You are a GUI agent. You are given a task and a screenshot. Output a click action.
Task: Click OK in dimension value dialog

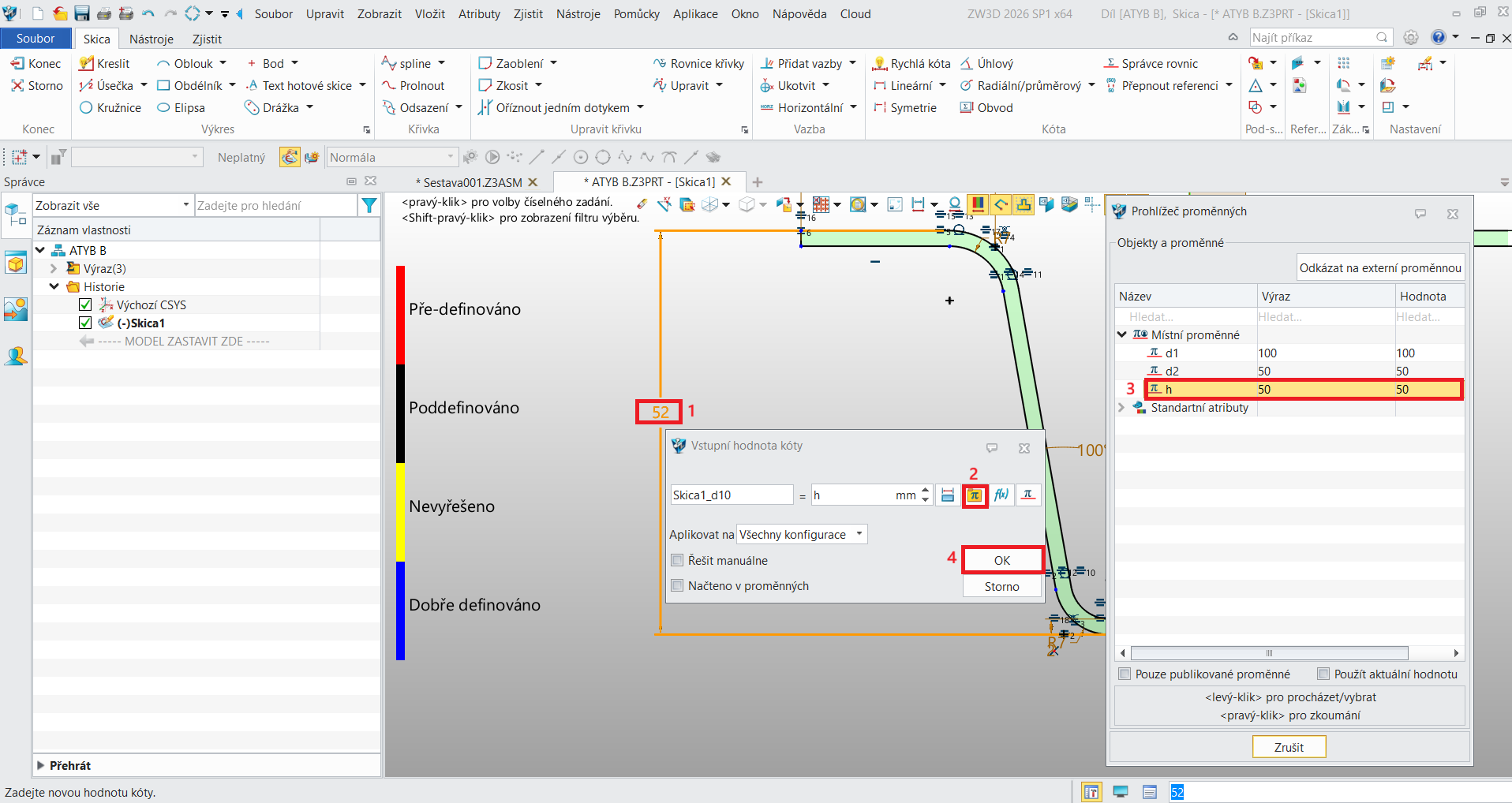1002,560
